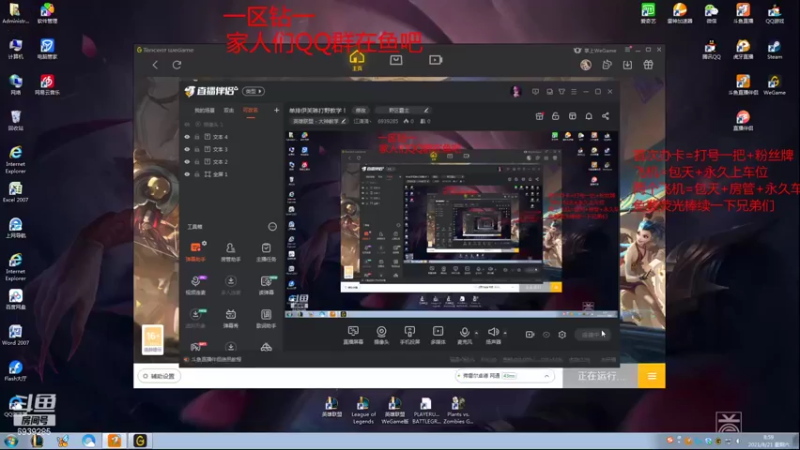Open the Word 2007 desktop shortcut
800x450 pixels.
15,335
